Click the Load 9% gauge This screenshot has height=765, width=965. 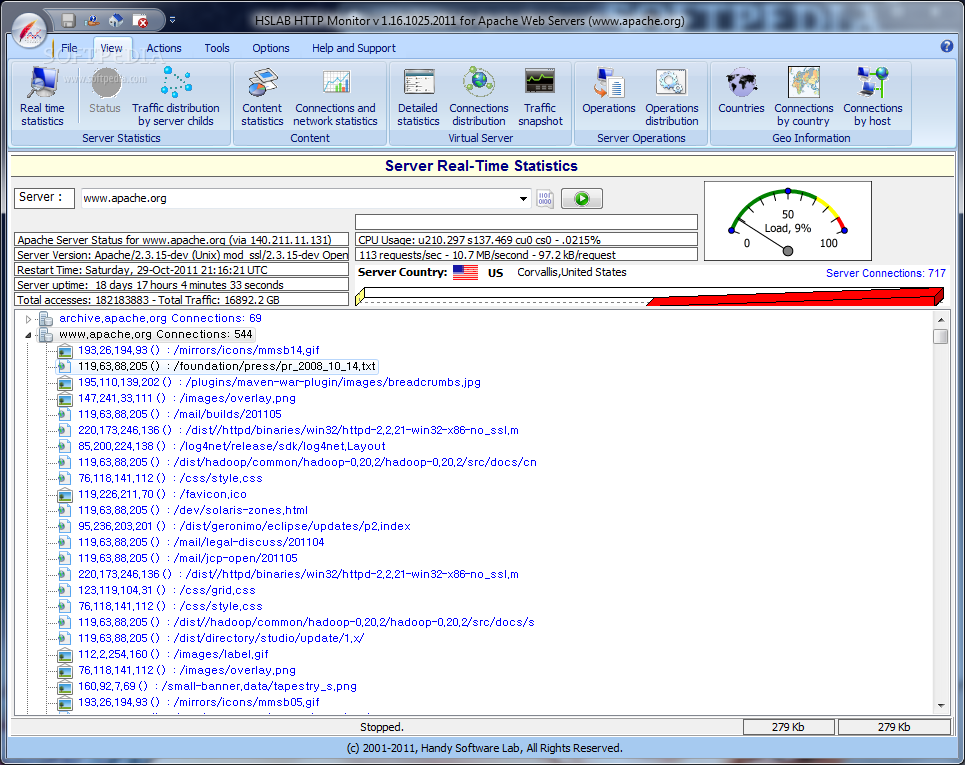click(x=788, y=221)
